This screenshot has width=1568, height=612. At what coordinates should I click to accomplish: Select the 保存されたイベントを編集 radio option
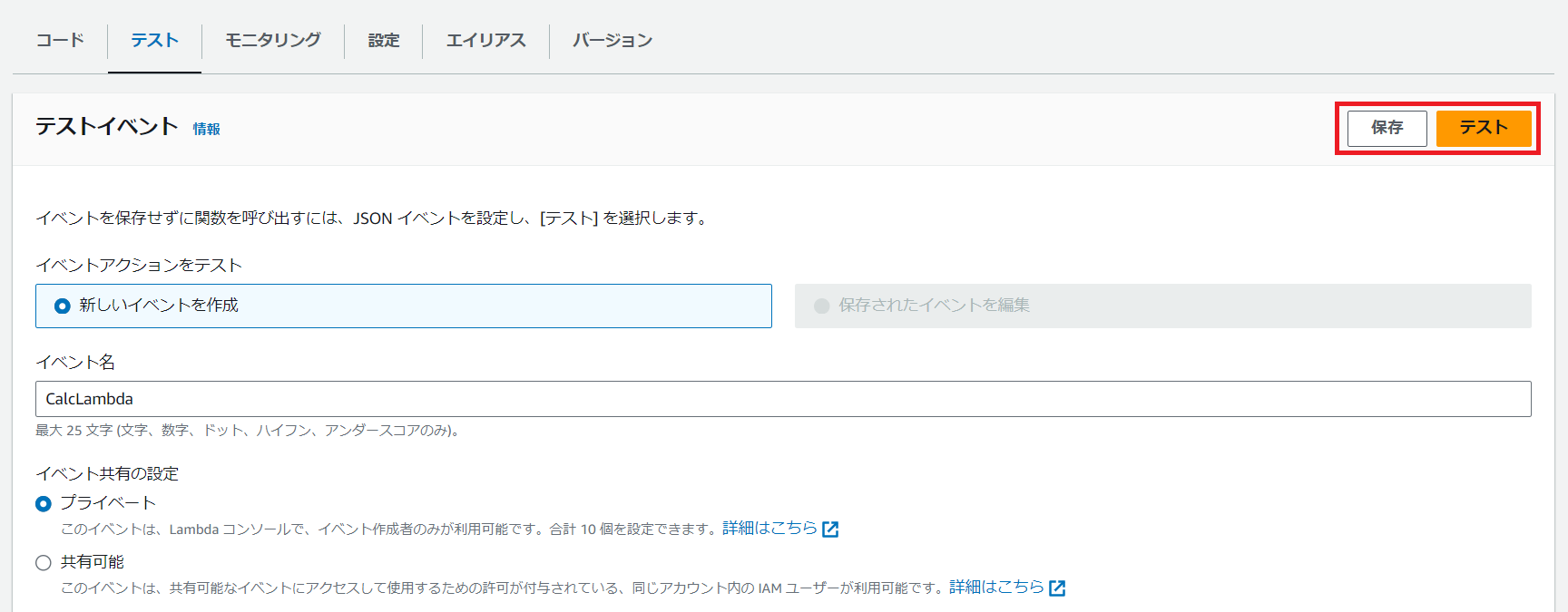(x=822, y=306)
